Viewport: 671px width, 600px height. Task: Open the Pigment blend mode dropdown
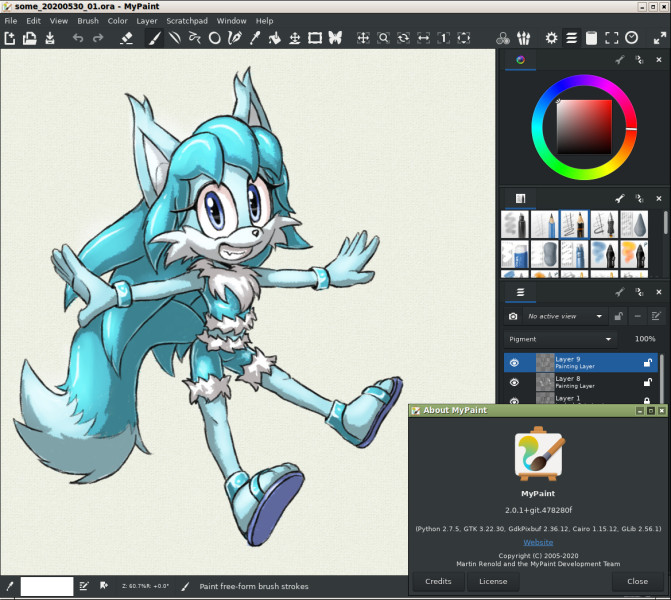click(560, 339)
